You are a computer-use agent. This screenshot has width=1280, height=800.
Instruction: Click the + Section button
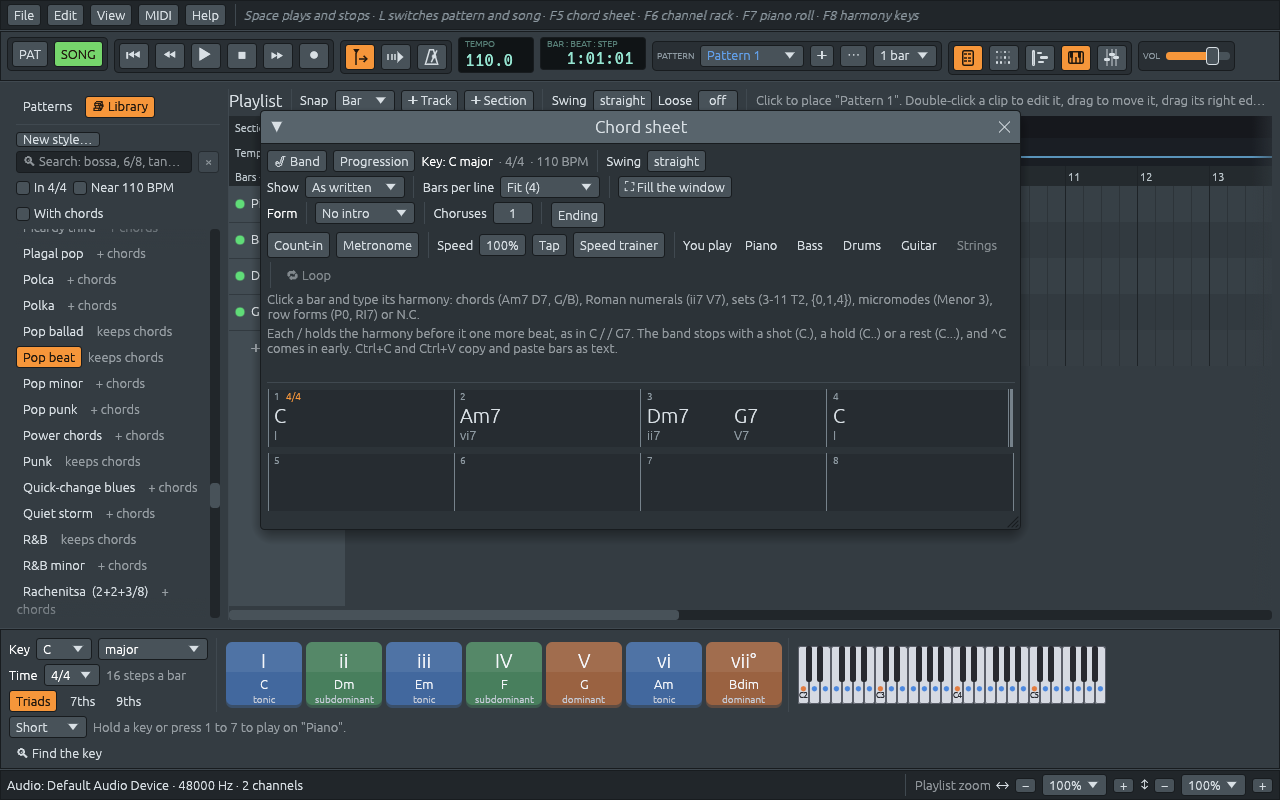click(x=498, y=101)
